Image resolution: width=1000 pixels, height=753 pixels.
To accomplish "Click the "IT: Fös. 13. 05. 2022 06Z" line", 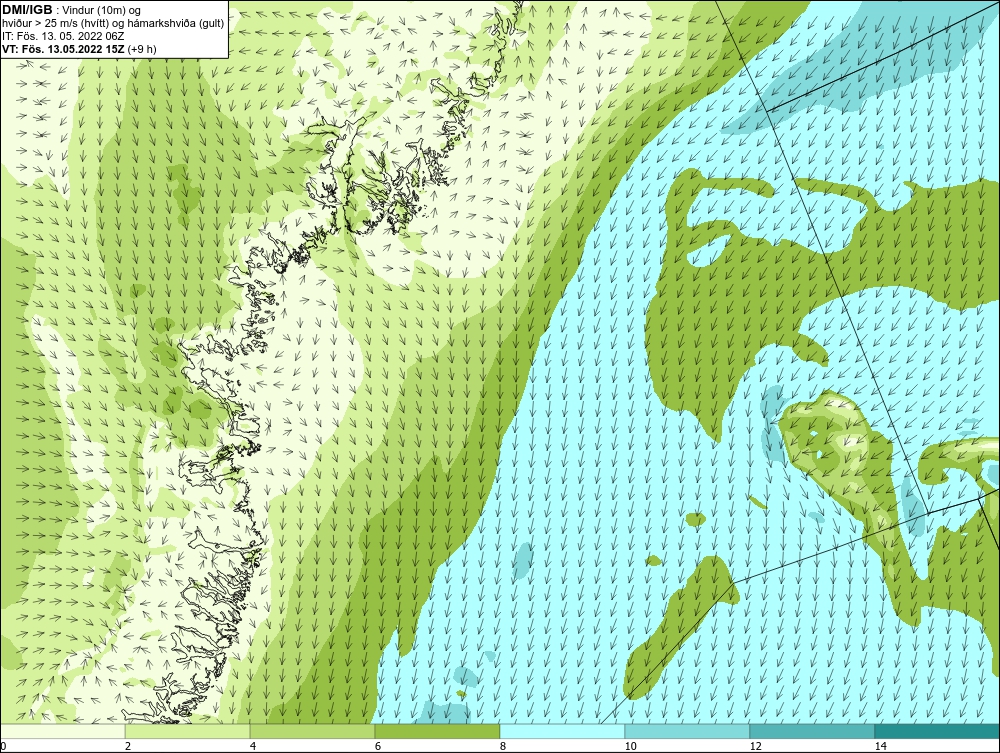I will pos(63,36).
